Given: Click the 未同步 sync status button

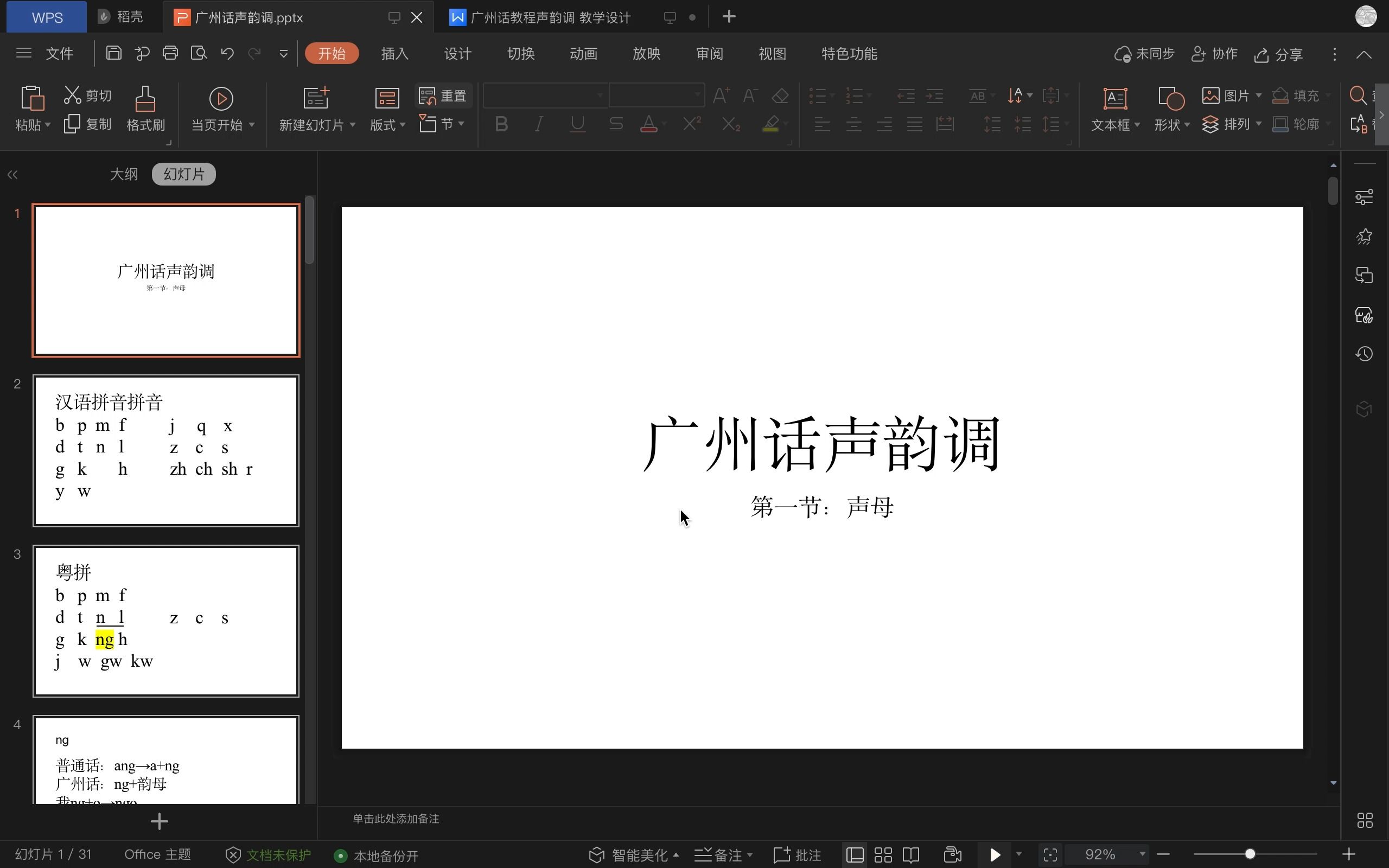Looking at the screenshot, I should click(1144, 54).
